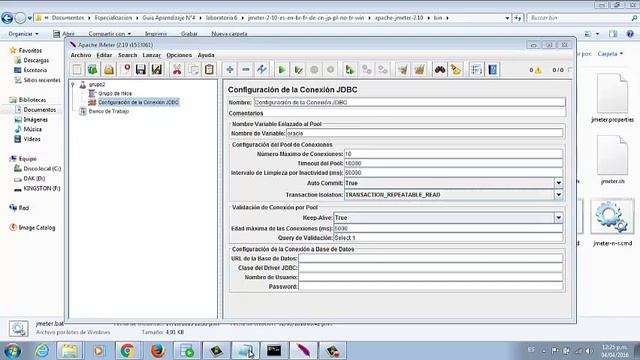Open the Carpeta arrange-by dropdown
640x360 pixels.
click(611, 54)
